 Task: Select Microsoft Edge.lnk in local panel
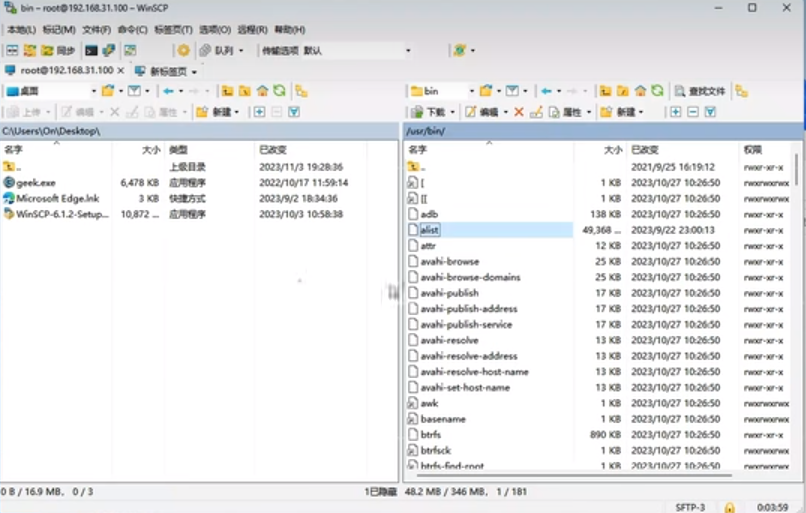pyautogui.click(x=58, y=198)
